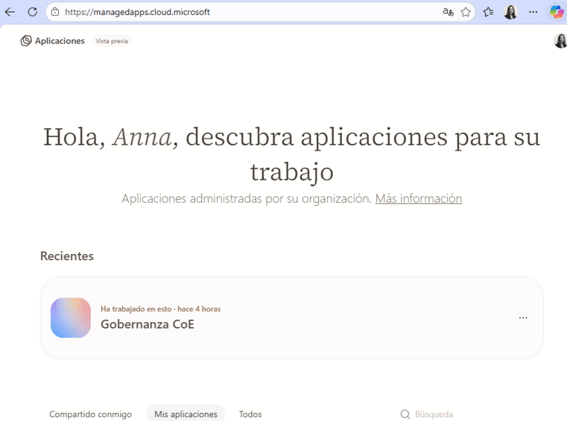The image size is (567, 421).
Task: Open account avatar in app header
Action: (x=560, y=41)
